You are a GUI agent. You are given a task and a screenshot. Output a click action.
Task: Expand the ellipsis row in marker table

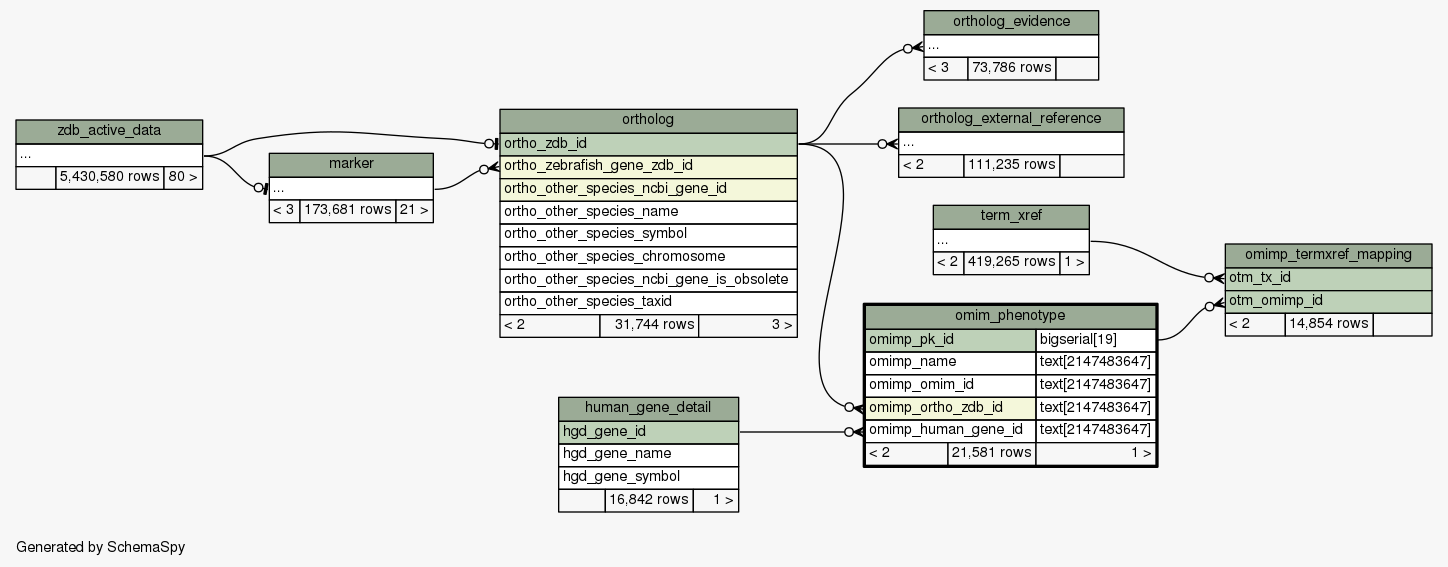351,188
